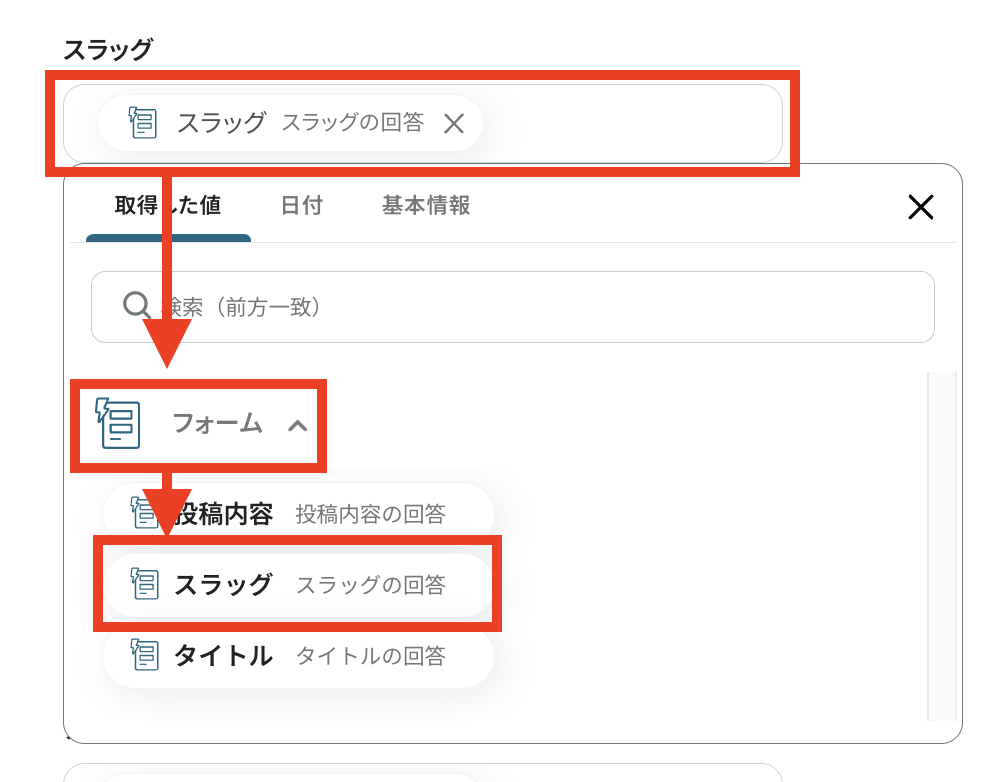The width and height of the screenshot is (1008, 782).
Task: Click the magnifier search icon
Action: pos(136,306)
